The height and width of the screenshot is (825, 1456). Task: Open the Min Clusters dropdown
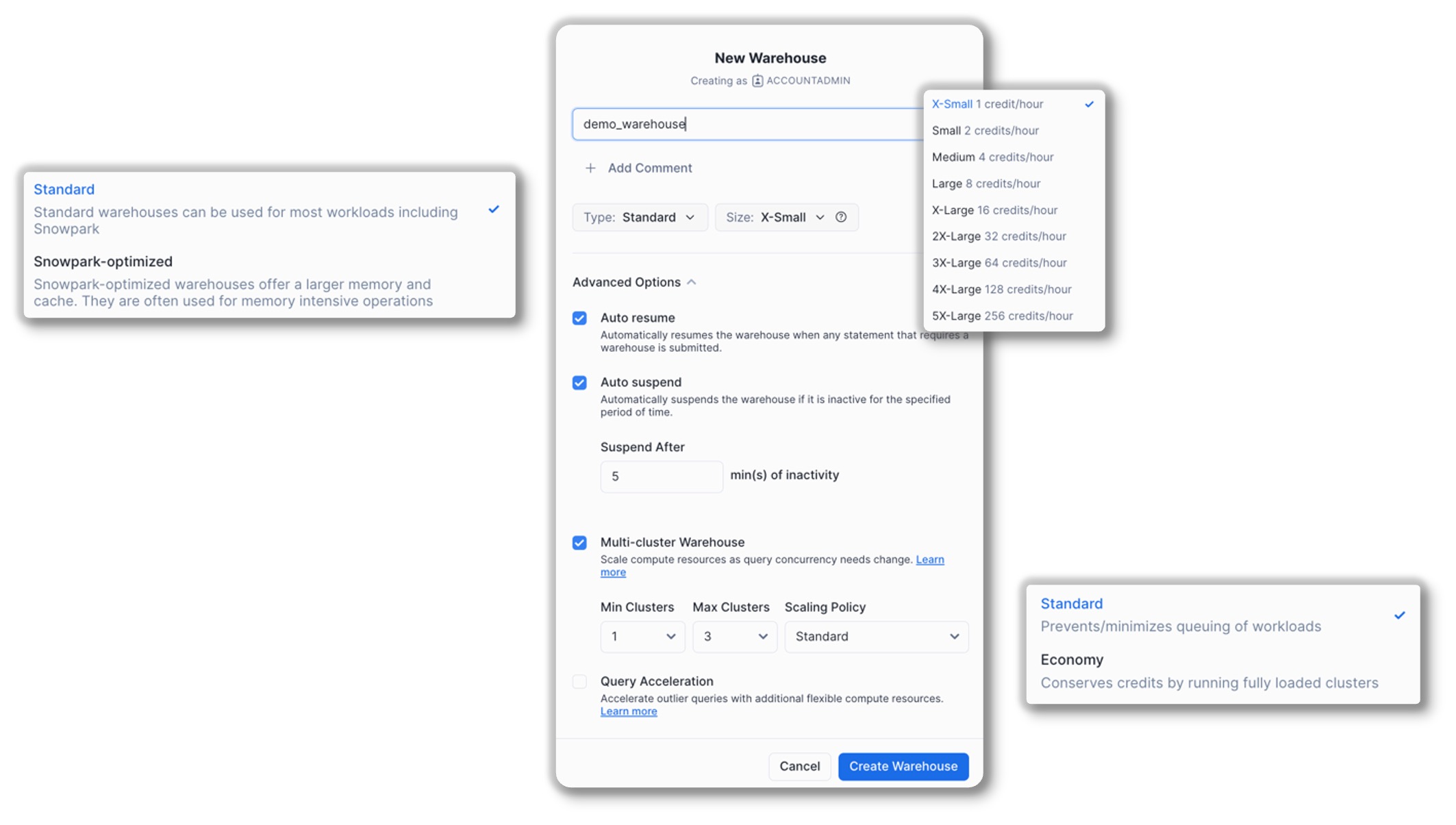642,637
